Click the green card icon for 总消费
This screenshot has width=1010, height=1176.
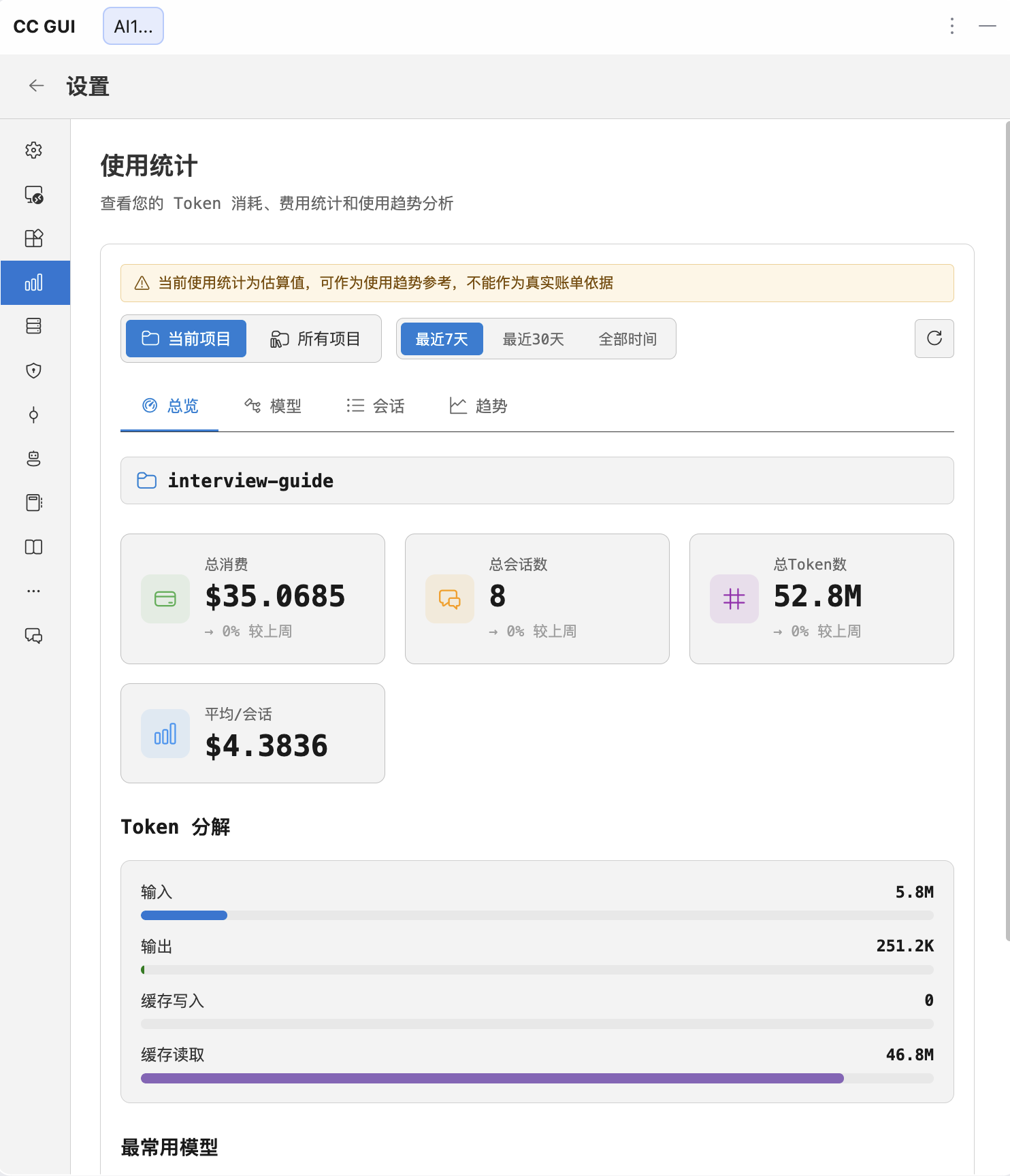tap(165, 599)
